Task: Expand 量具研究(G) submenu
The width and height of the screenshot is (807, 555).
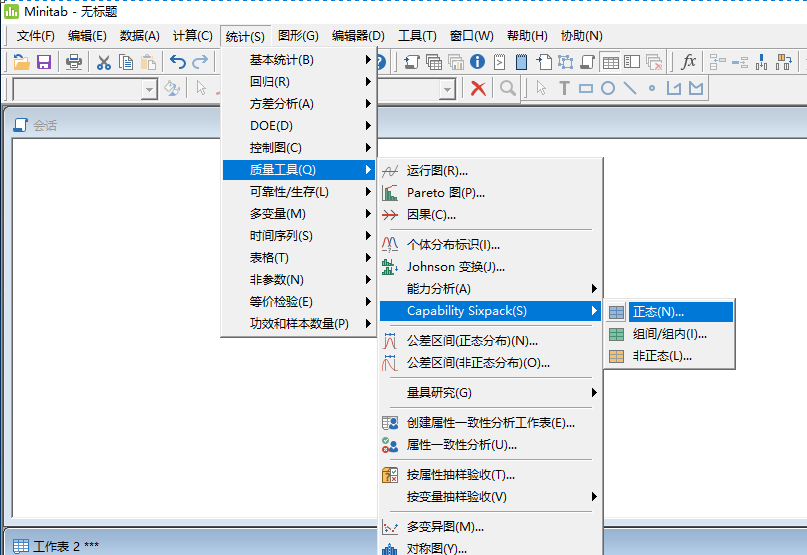Action: tap(490, 393)
